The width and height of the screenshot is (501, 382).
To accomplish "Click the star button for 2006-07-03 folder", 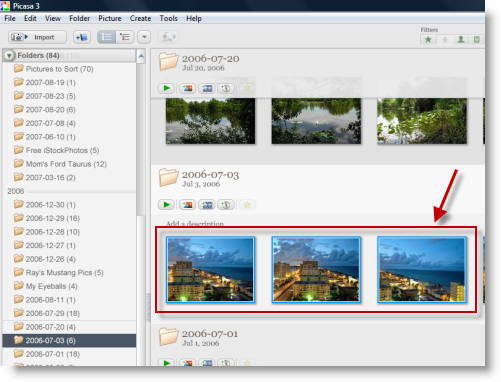I will 247,205.
